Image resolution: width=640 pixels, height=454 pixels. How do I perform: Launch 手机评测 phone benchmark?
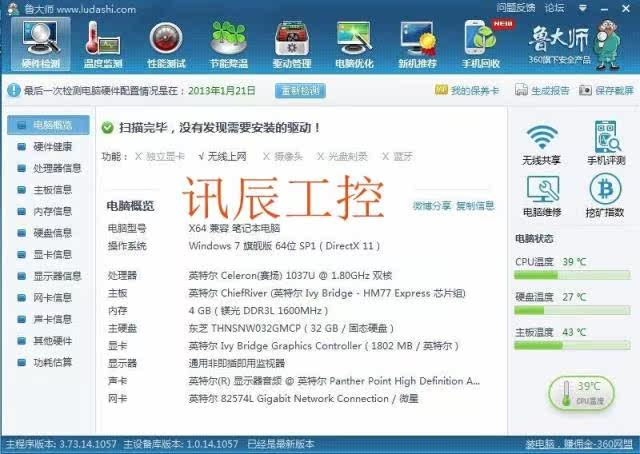(x=606, y=143)
